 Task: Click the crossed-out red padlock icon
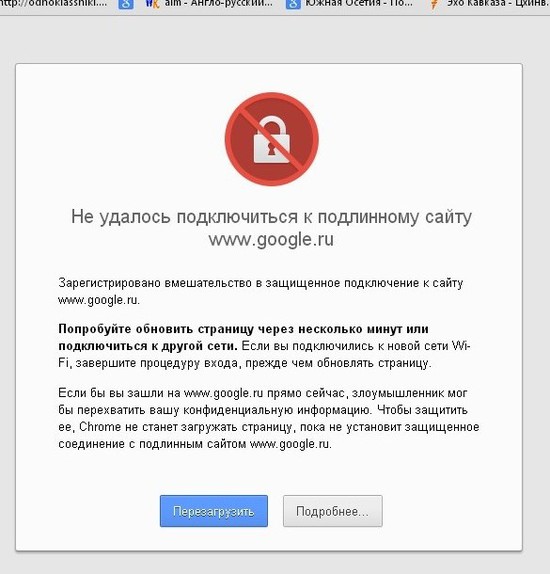pyautogui.click(x=272, y=139)
